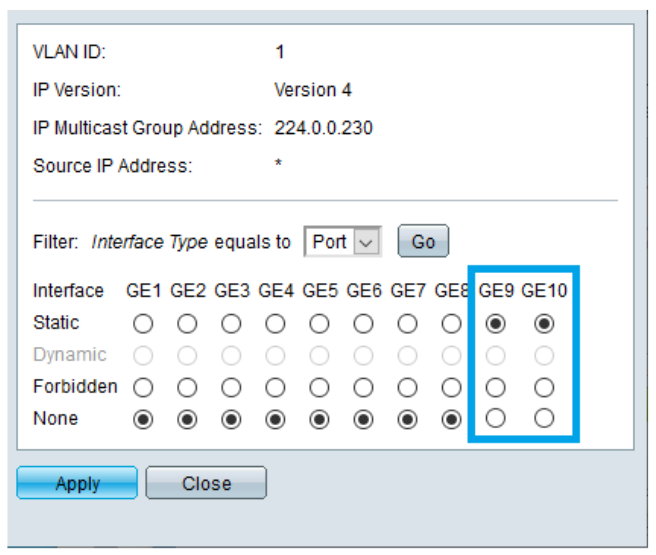656x555 pixels.
Task: Choose Static option for GE10
Action: click(543, 324)
